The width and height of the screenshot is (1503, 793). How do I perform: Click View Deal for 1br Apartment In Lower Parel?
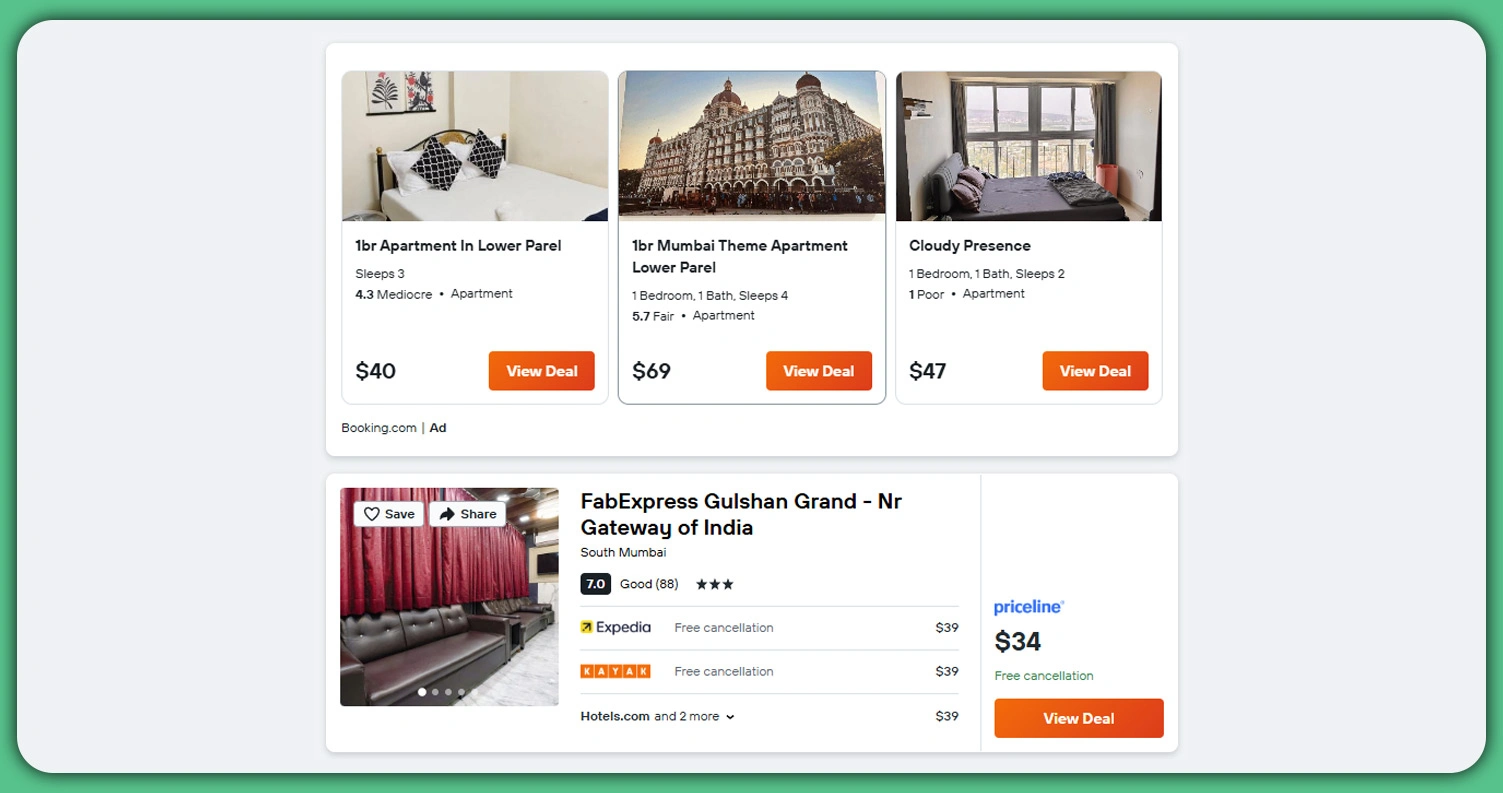pyautogui.click(x=542, y=371)
